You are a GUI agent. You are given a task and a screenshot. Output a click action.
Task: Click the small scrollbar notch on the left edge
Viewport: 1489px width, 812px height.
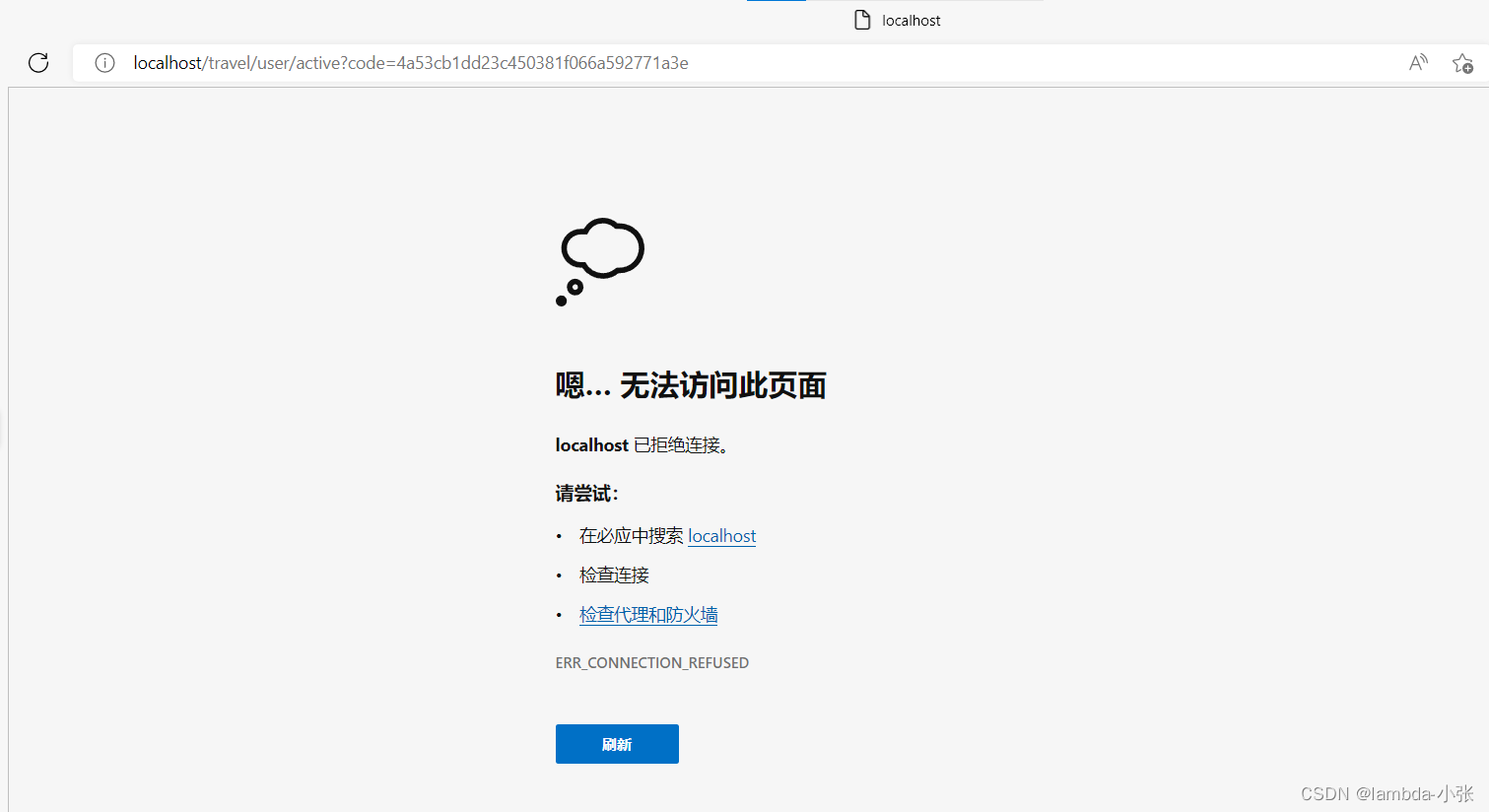tap(3, 429)
